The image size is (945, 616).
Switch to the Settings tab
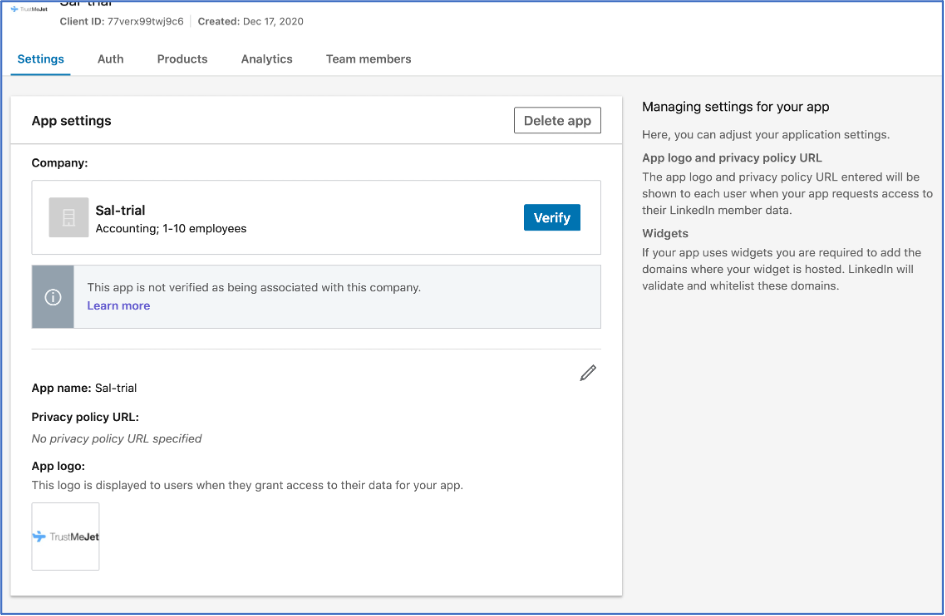pos(40,59)
